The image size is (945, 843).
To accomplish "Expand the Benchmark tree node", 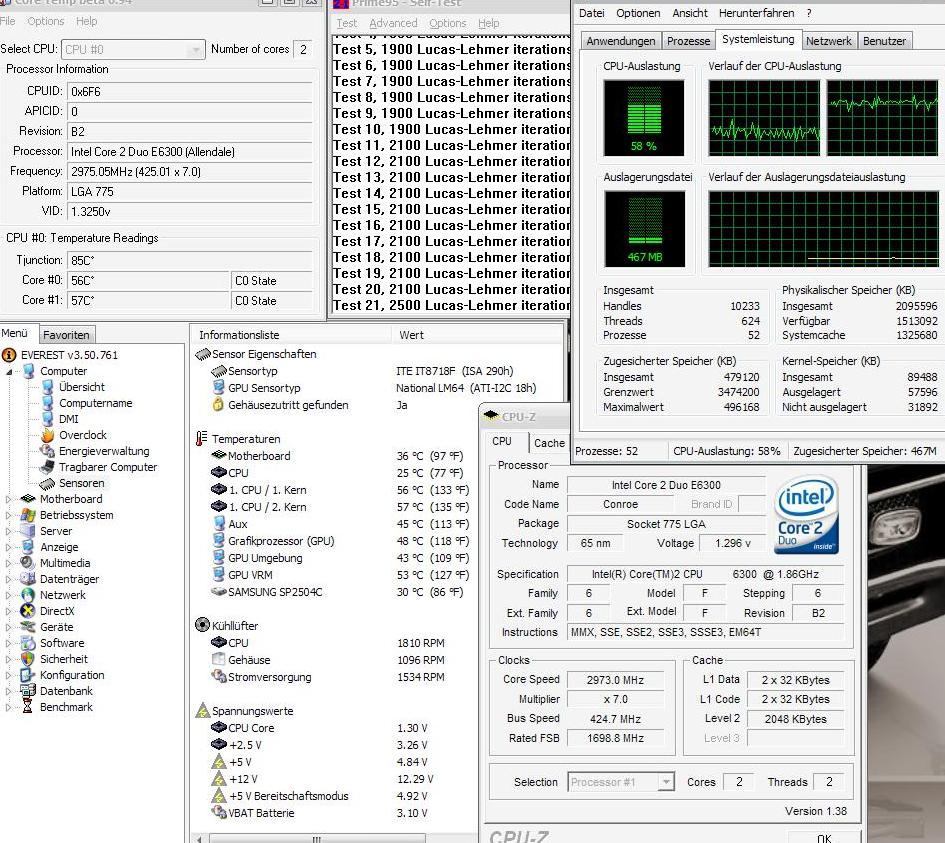I will coord(8,707).
